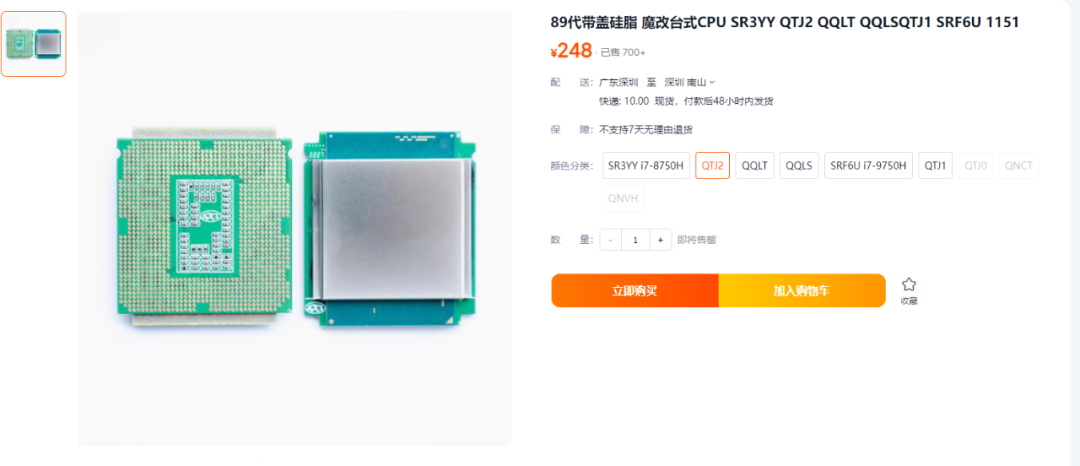Viewport: 1080px width, 466px height.
Task: Select the QTJ2 variant
Action: pyautogui.click(x=712, y=165)
